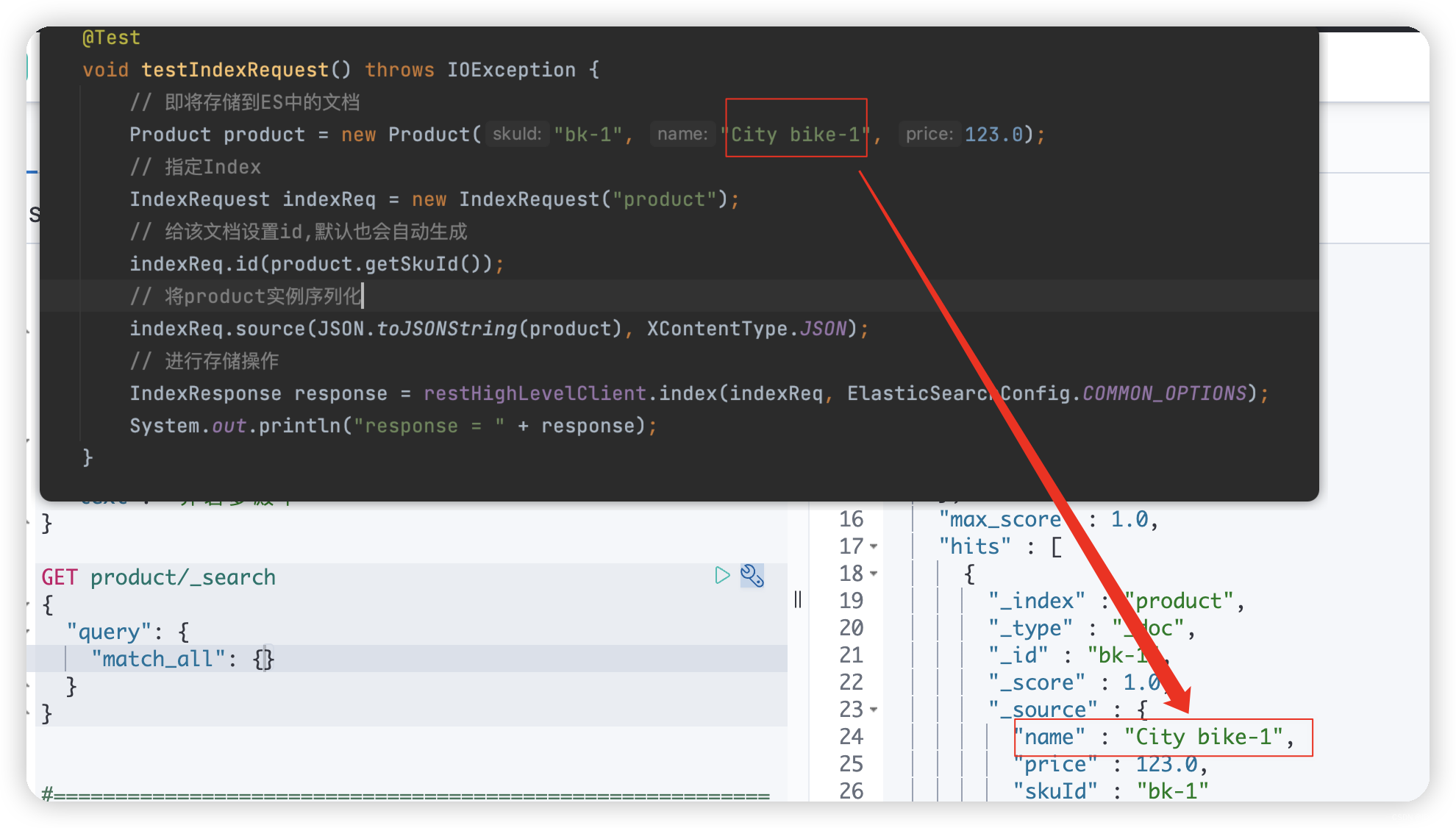The image size is (1456, 828).
Task: Collapse the "_source" object at line 23
Action: coord(874,710)
